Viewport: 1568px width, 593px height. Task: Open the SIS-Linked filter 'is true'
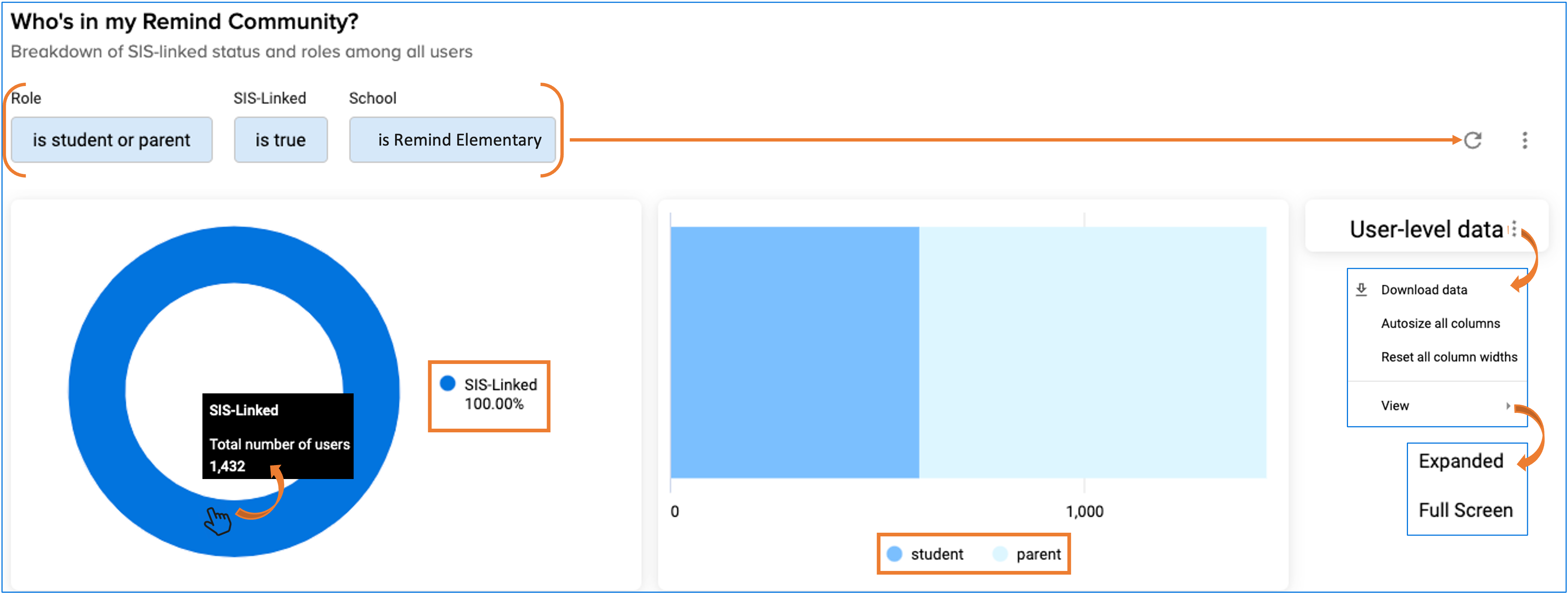[281, 140]
